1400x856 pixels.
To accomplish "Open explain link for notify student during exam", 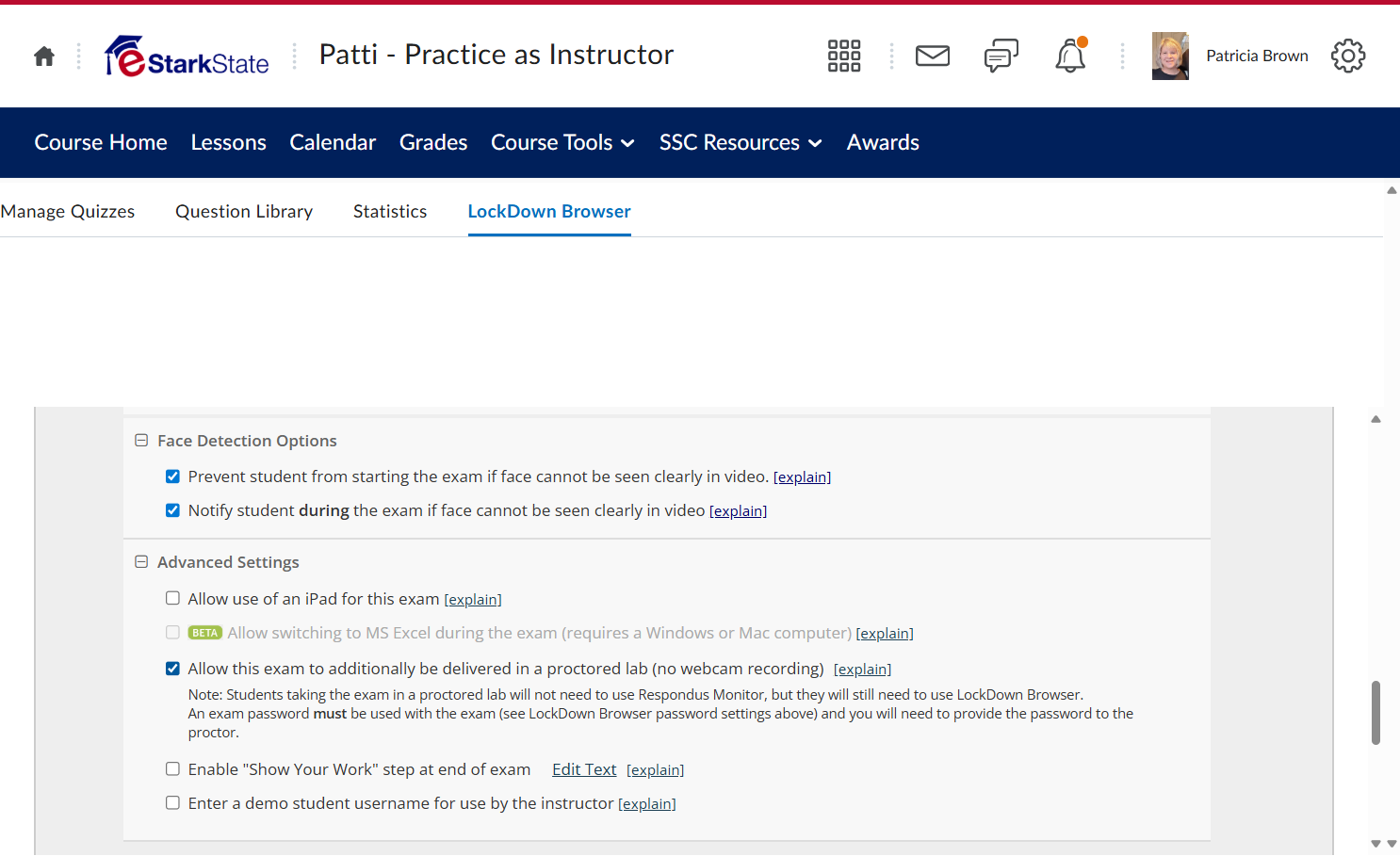I will pyautogui.click(x=738, y=511).
